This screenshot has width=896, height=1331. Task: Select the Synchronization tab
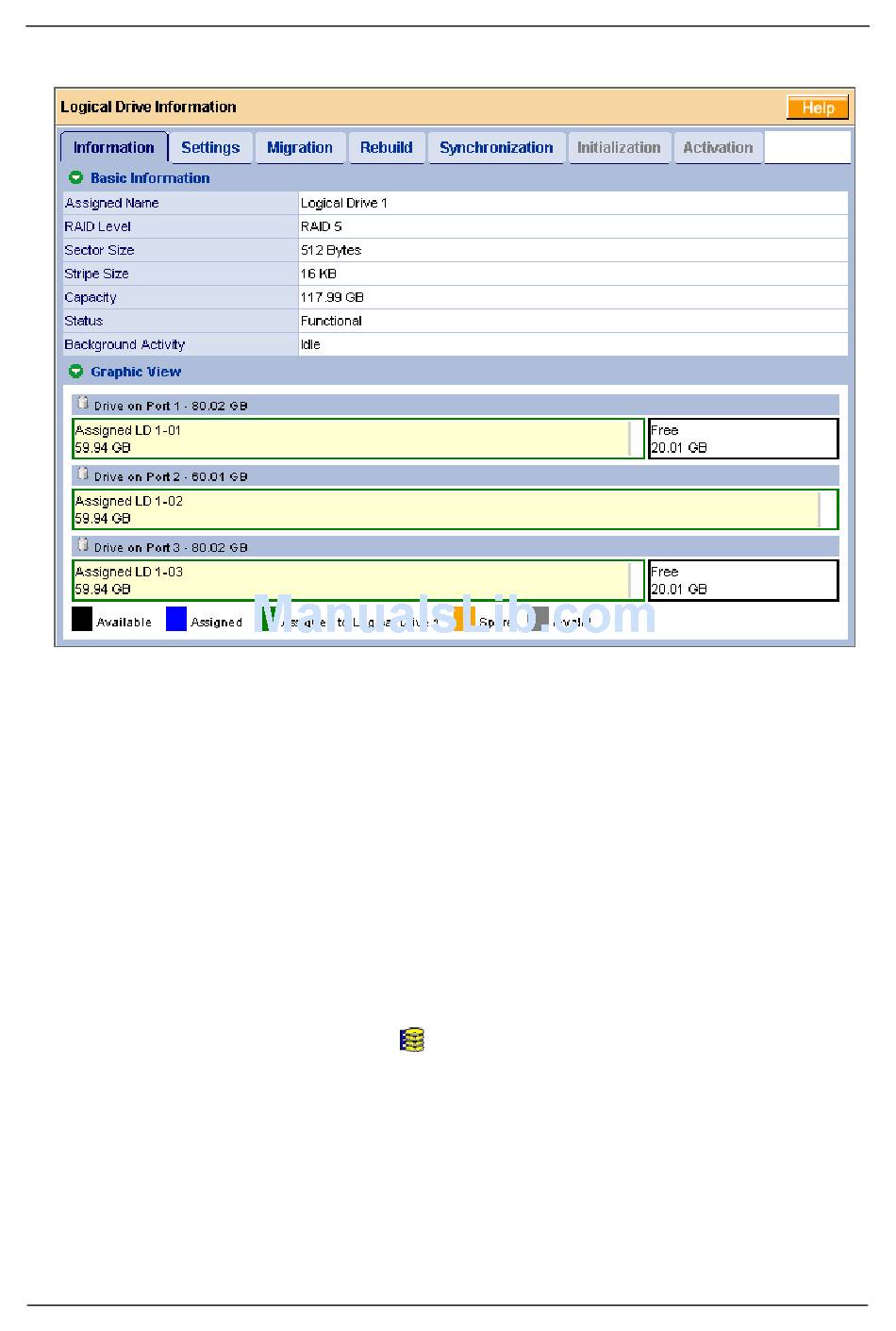pyautogui.click(x=496, y=148)
